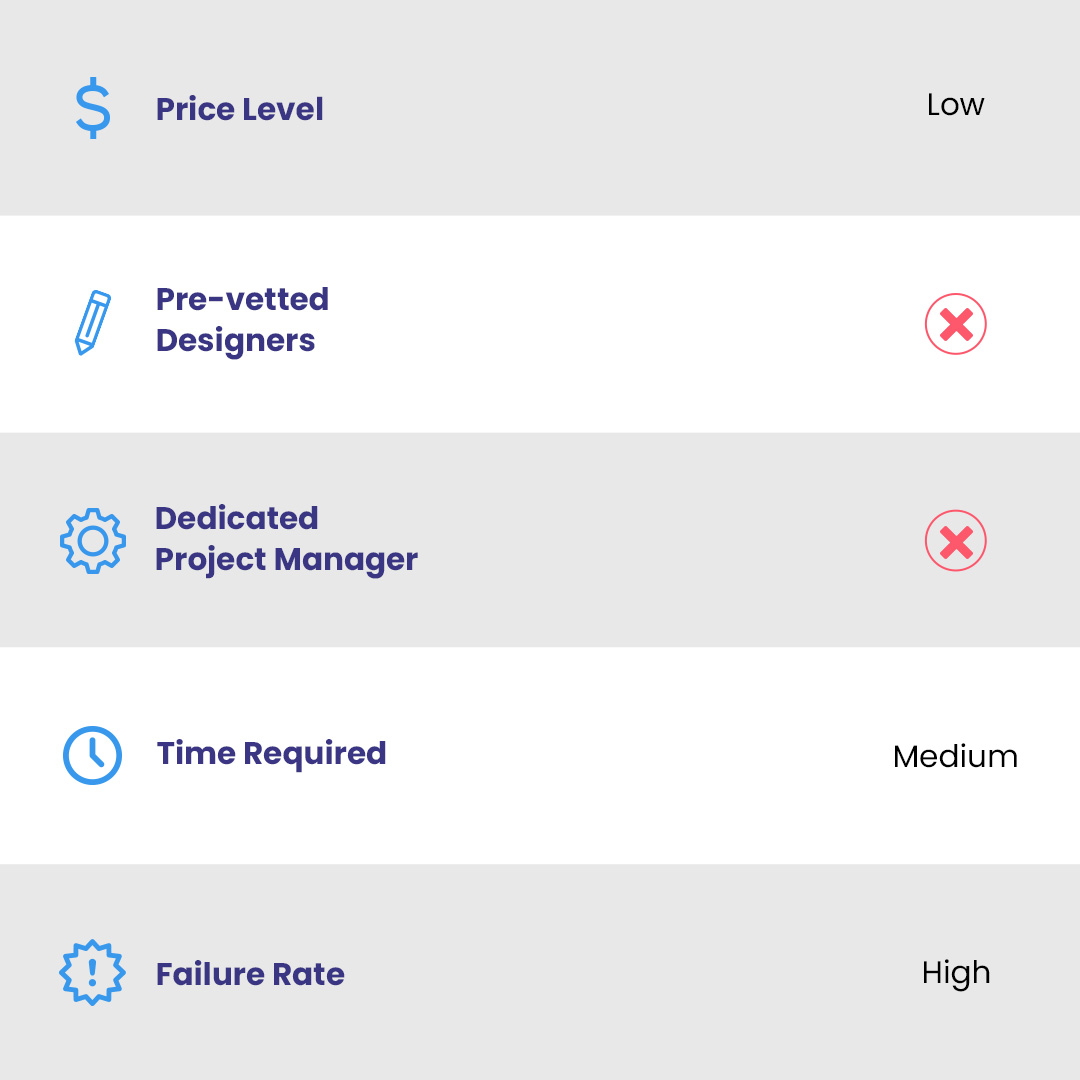
Task: Click the blue pencil icon
Action: point(93,322)
